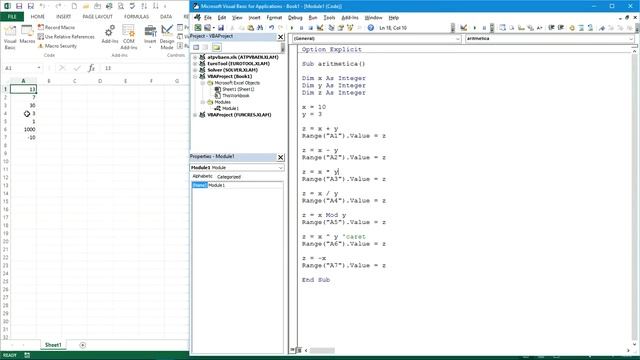
Task: Click the Macros button in Excel ribbon
Action: click(27, 34)
